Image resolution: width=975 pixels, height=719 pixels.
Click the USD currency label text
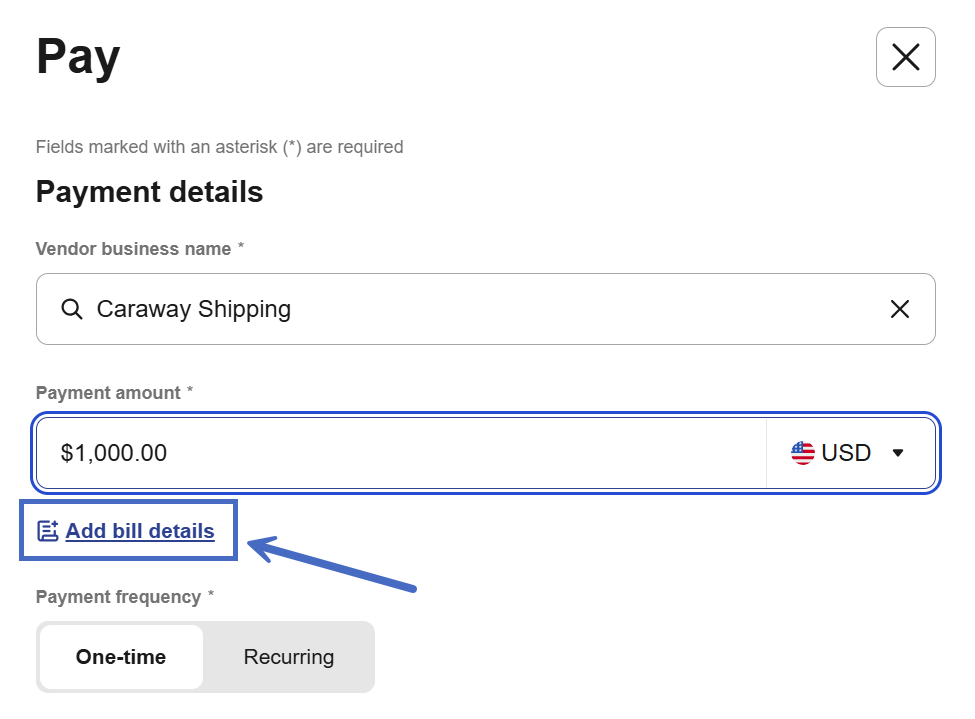point(846,453)
